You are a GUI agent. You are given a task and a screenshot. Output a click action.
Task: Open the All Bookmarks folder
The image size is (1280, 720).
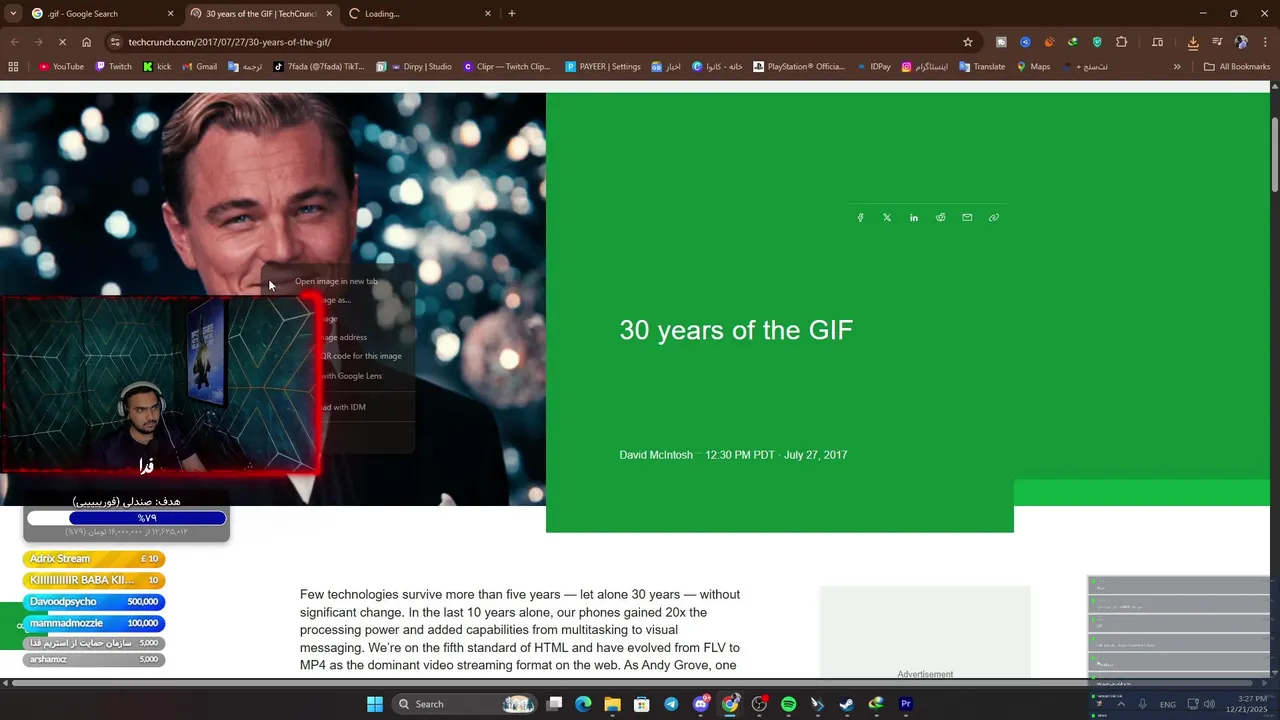1237,67
